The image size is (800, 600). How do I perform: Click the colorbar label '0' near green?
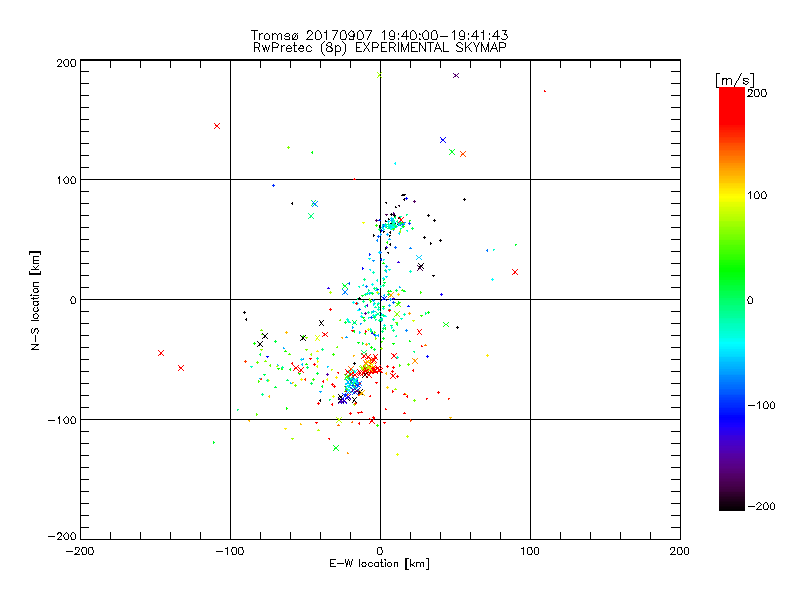point(750,301)
